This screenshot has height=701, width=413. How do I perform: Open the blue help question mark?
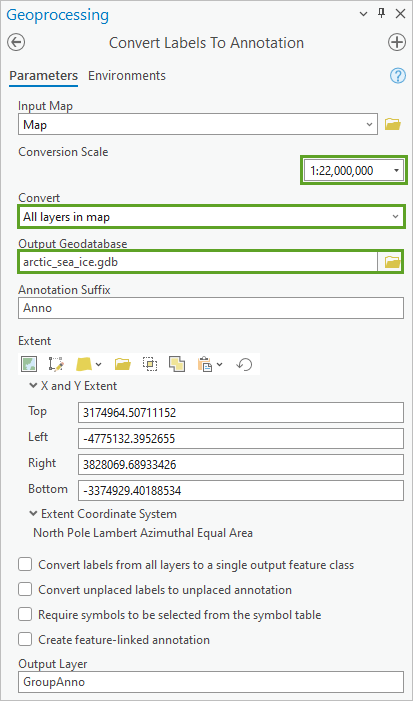click(x=398, y=76)
